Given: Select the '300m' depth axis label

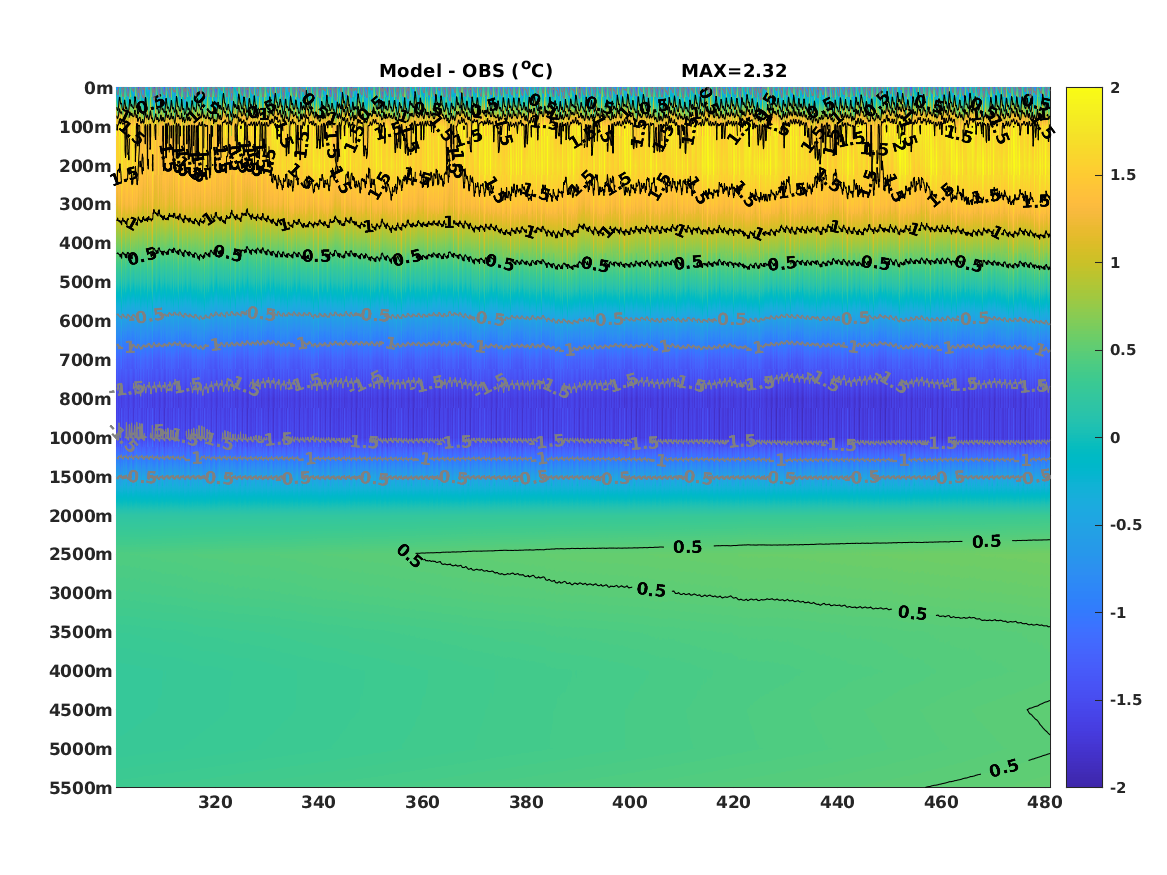Looking at the screenshot, I should click(x=86, y=205).
